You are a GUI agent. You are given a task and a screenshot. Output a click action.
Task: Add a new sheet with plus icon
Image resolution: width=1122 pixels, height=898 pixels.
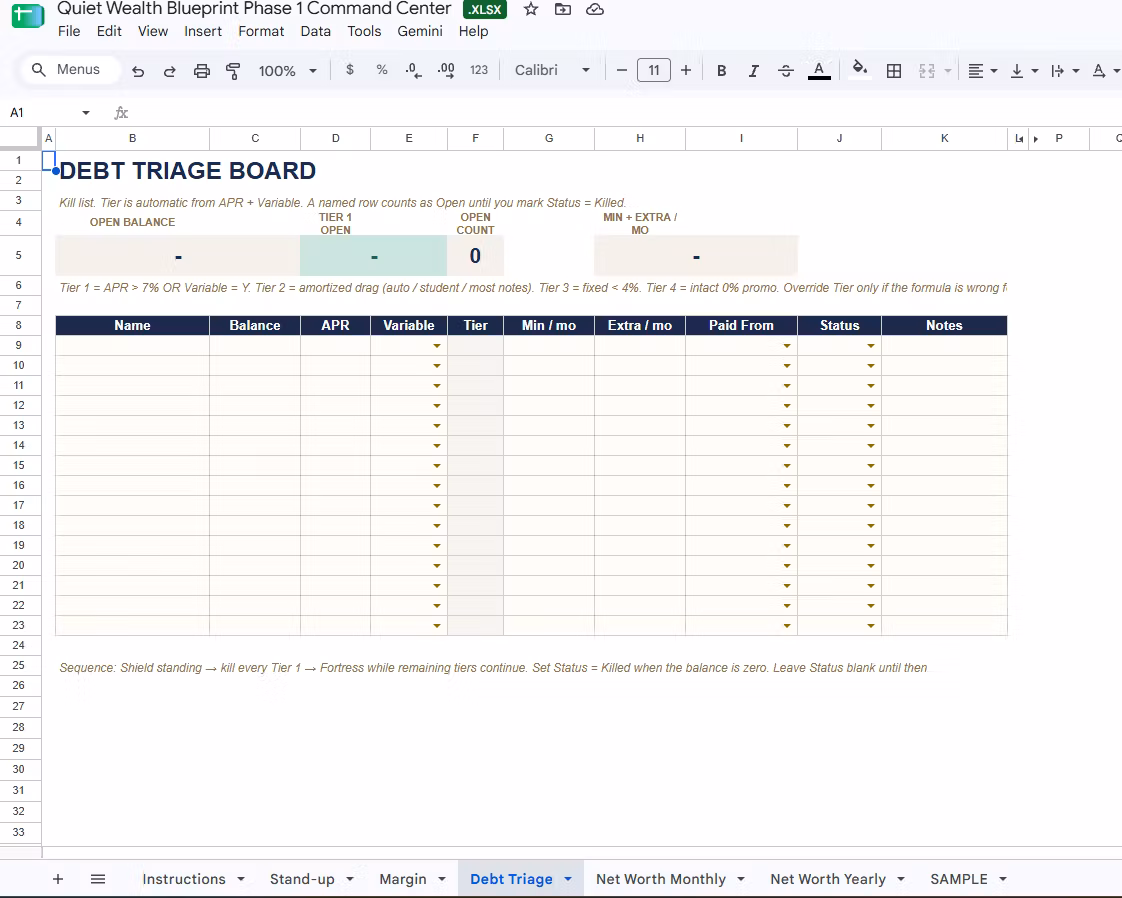coord(58,879)
